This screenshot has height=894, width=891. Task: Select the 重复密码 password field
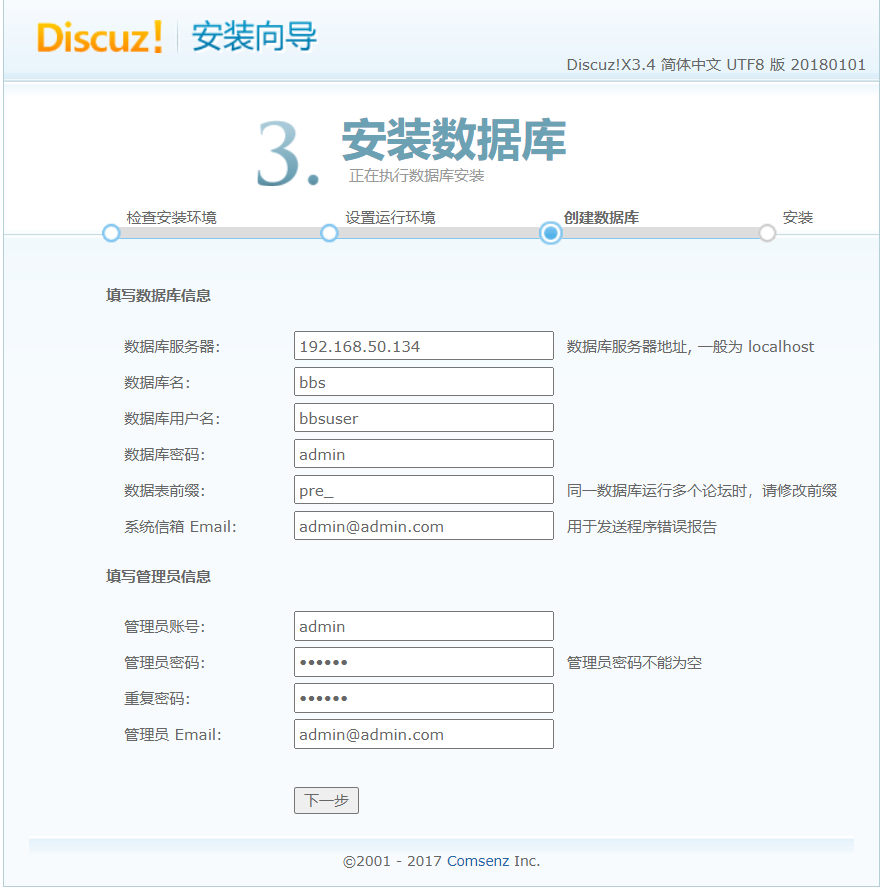tap(424, 698)
